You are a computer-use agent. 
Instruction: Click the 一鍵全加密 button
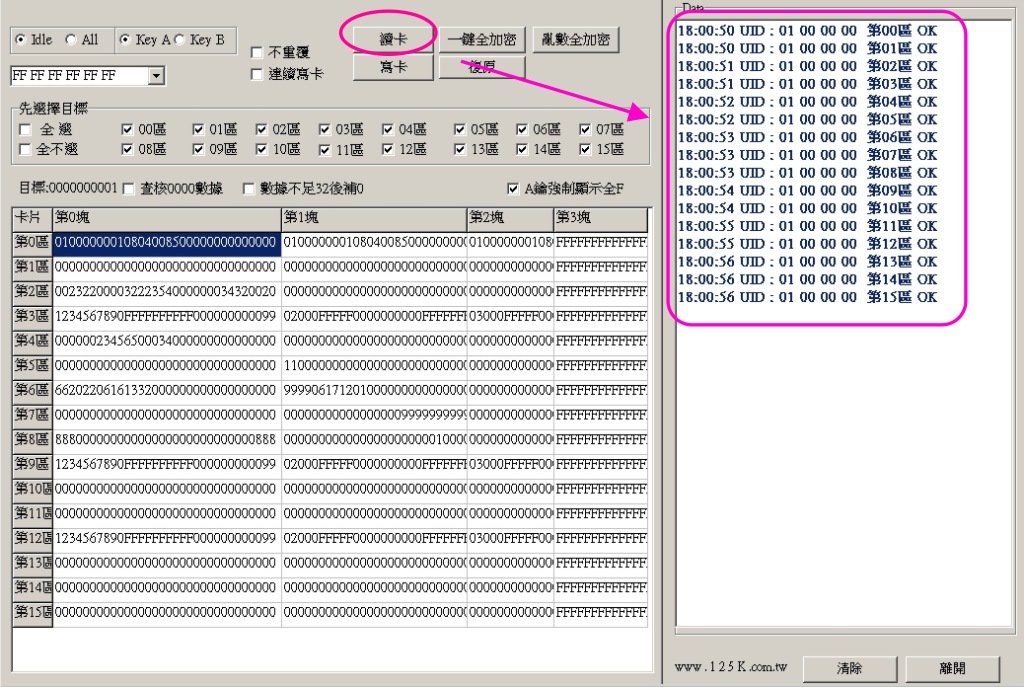[x=482, y=40]
